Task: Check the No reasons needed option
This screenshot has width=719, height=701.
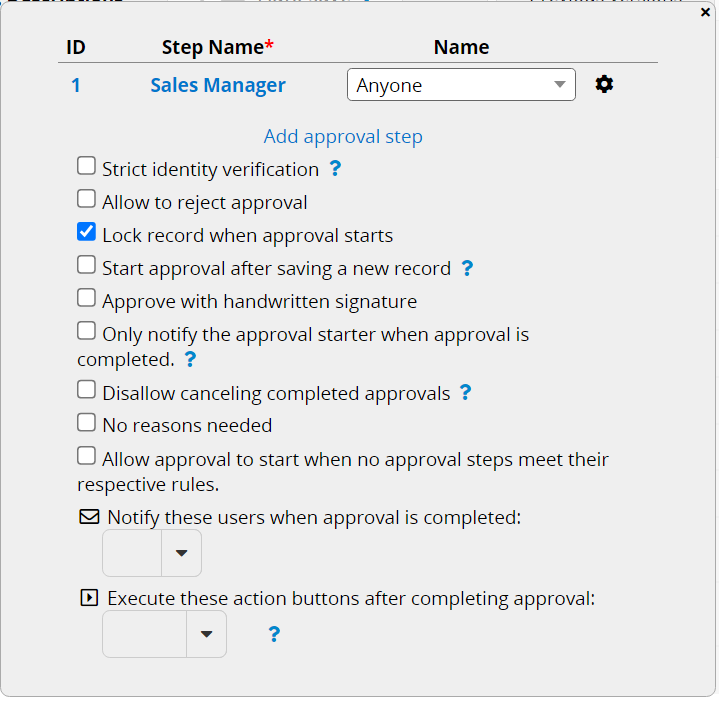Action: click(x=86, y=423)
